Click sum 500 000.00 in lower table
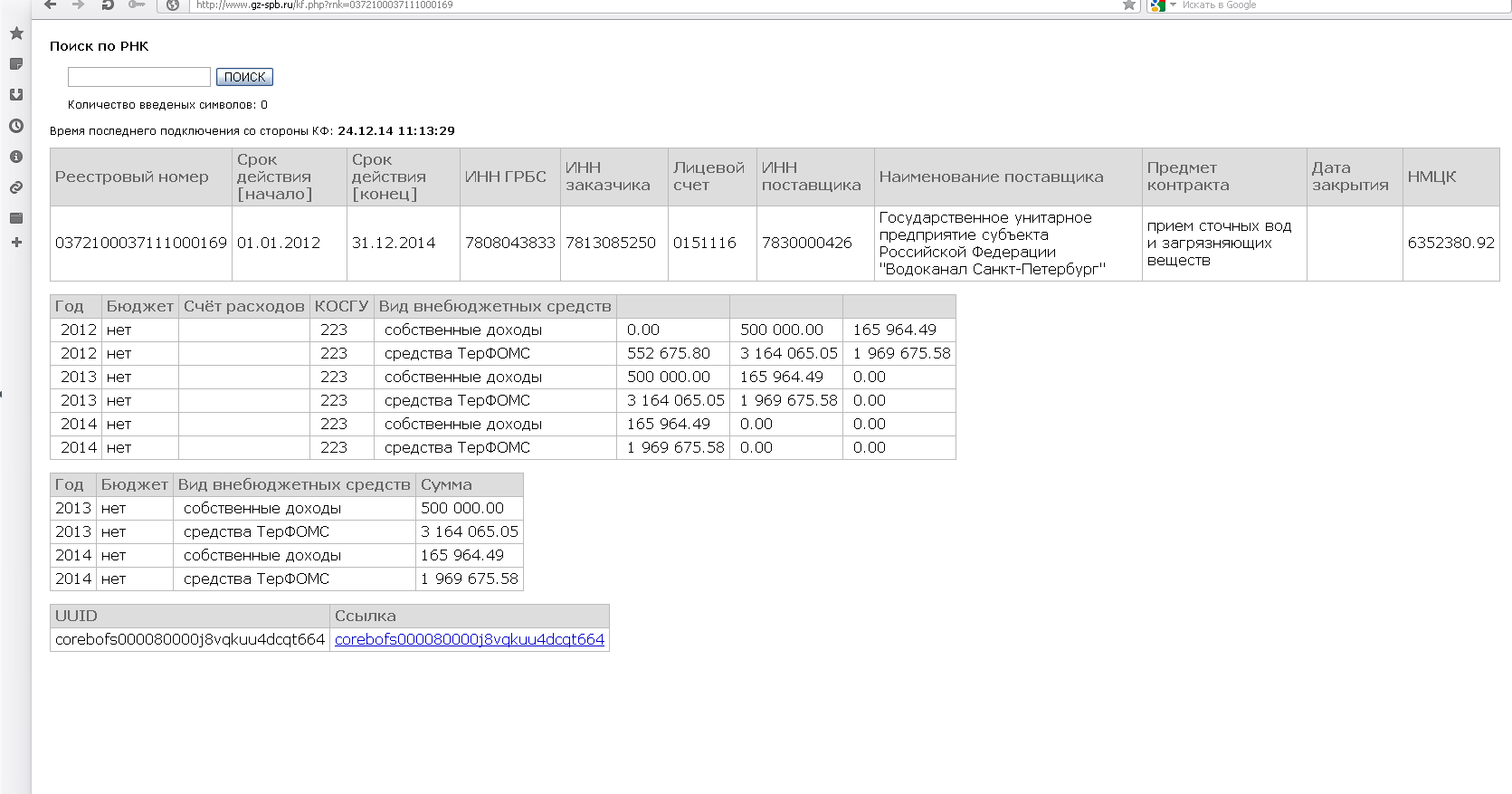The image size is (1512, 794). (462, 508)
